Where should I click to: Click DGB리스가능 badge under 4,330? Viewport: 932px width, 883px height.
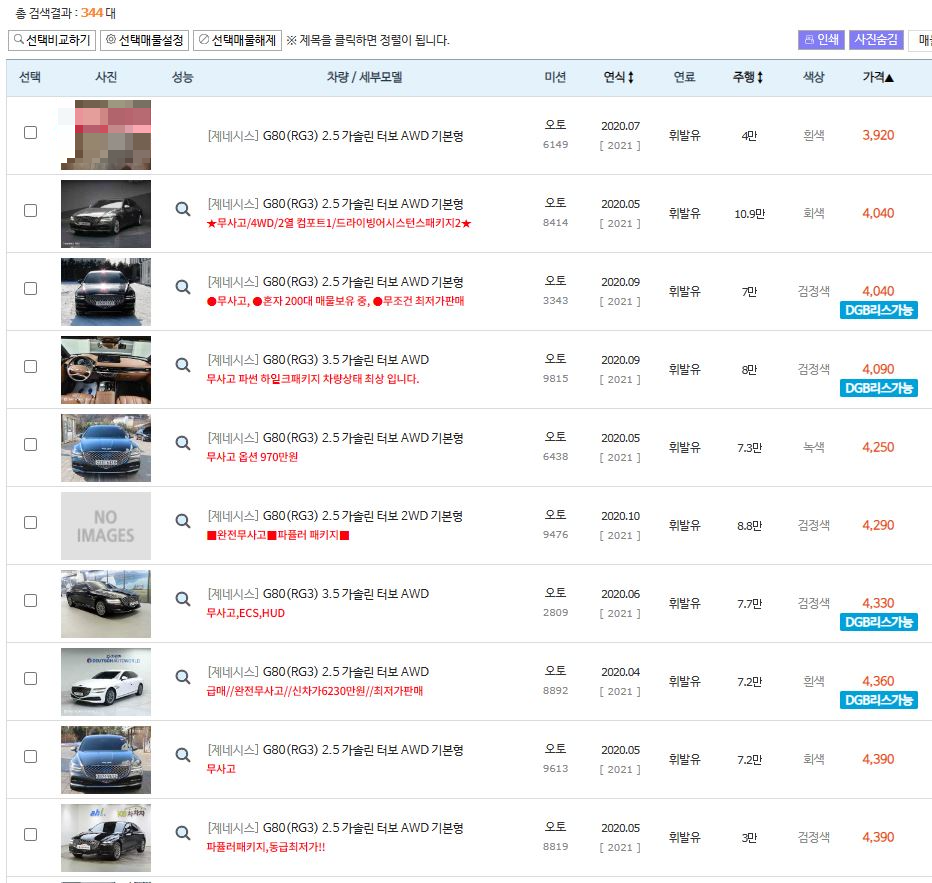[879, 622]
